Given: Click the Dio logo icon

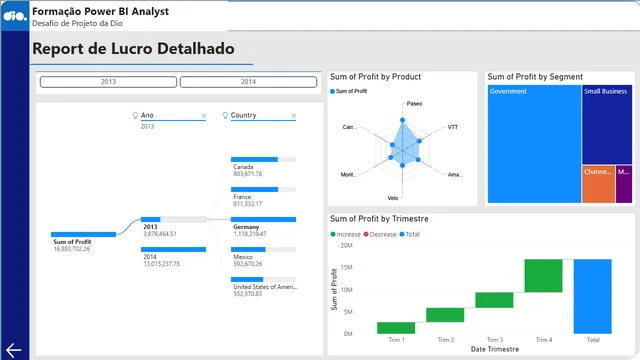Looking at the screenshot, I should (15, 16).
